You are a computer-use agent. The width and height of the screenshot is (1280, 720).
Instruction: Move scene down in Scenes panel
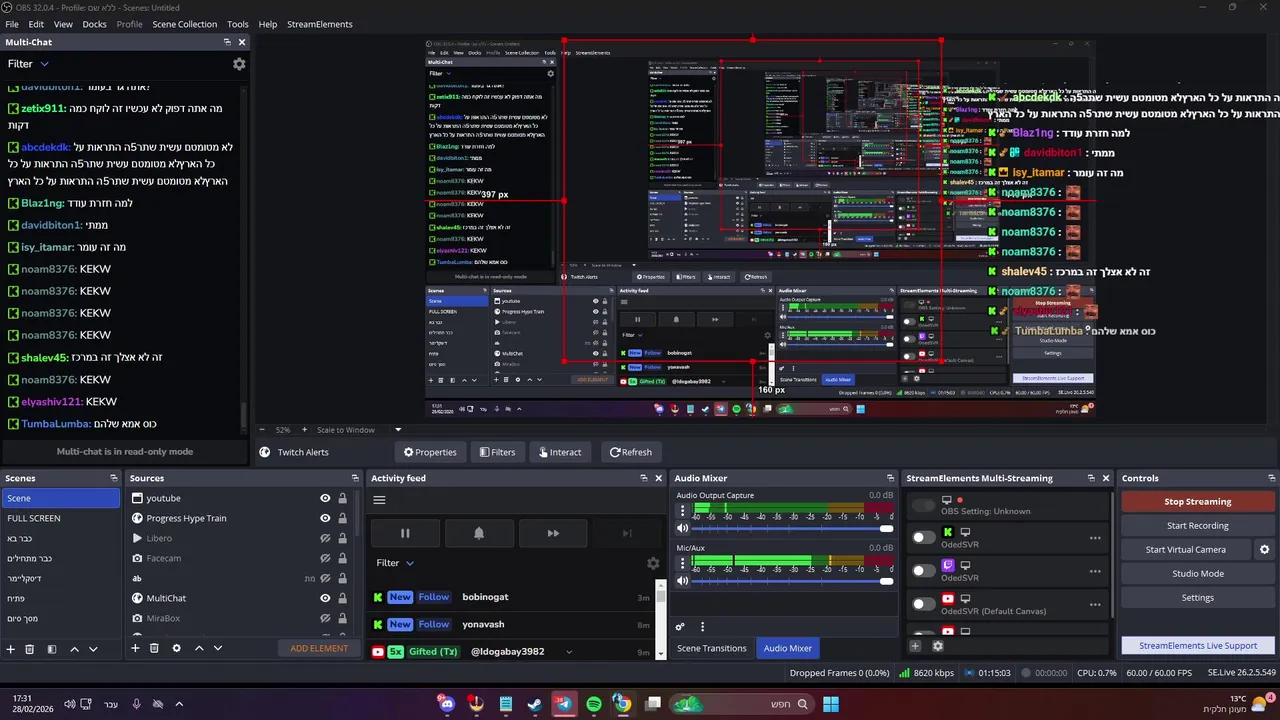[93, 649]
